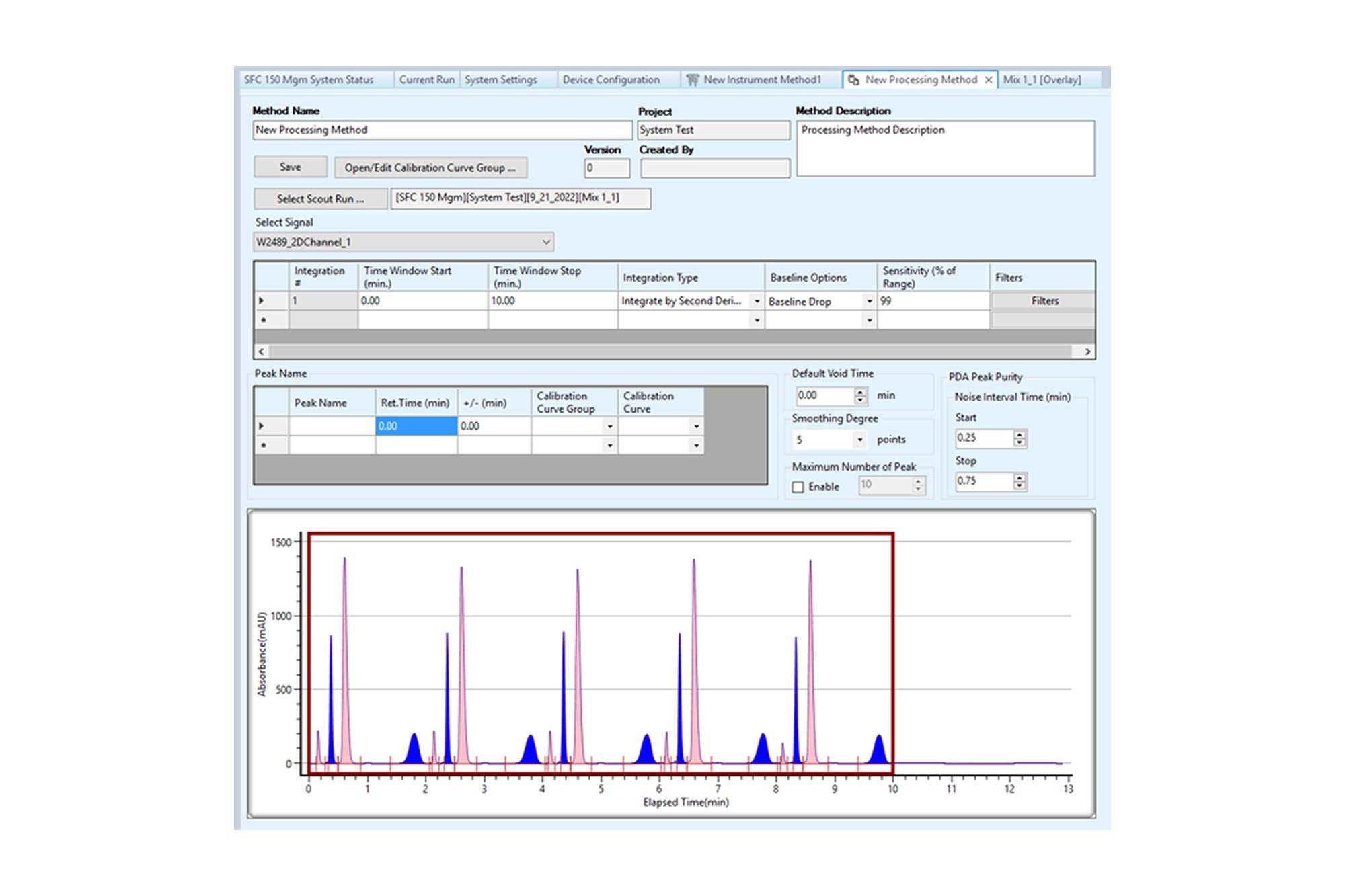The height and width of the screenshot is (896, 1345).
Task: Adjust Maximum Number of Peak spinner
Action: (x=918, y=485)
